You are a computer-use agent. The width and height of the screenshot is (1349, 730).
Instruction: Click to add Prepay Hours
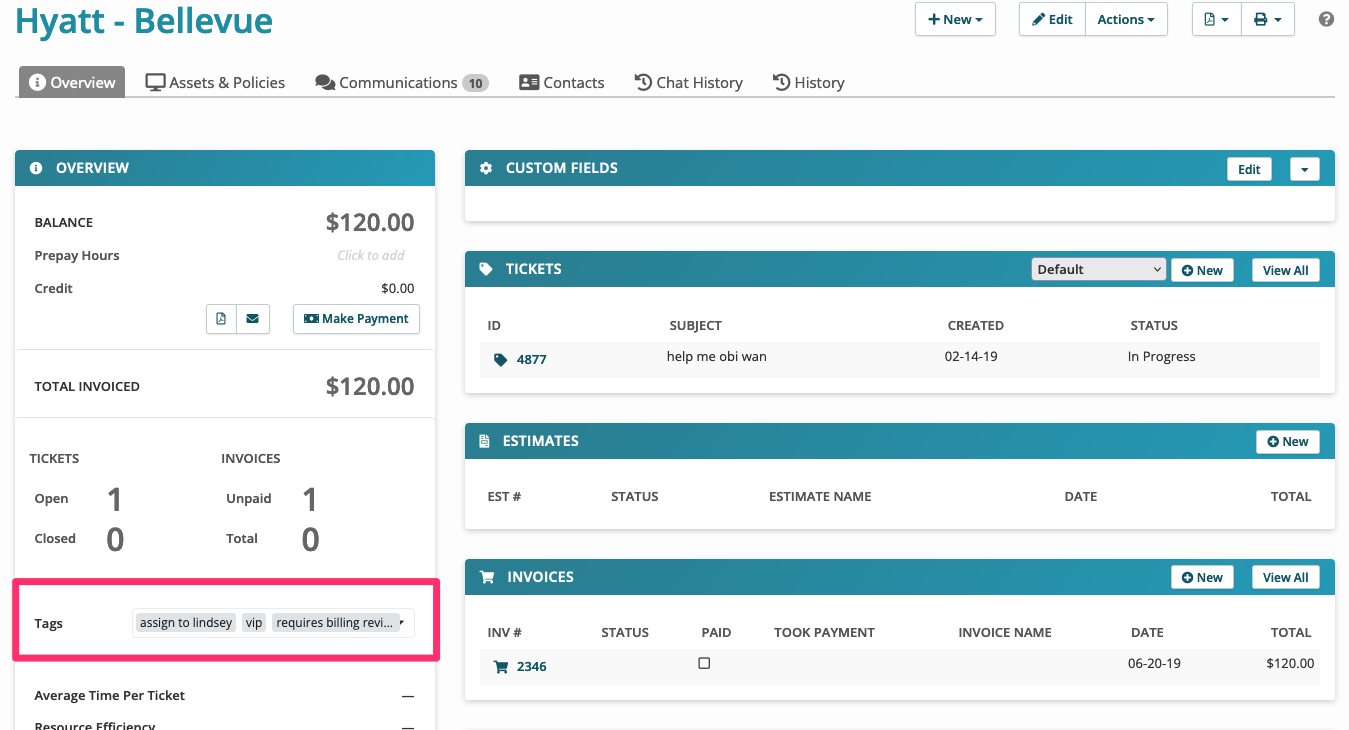tap(371, 255)
